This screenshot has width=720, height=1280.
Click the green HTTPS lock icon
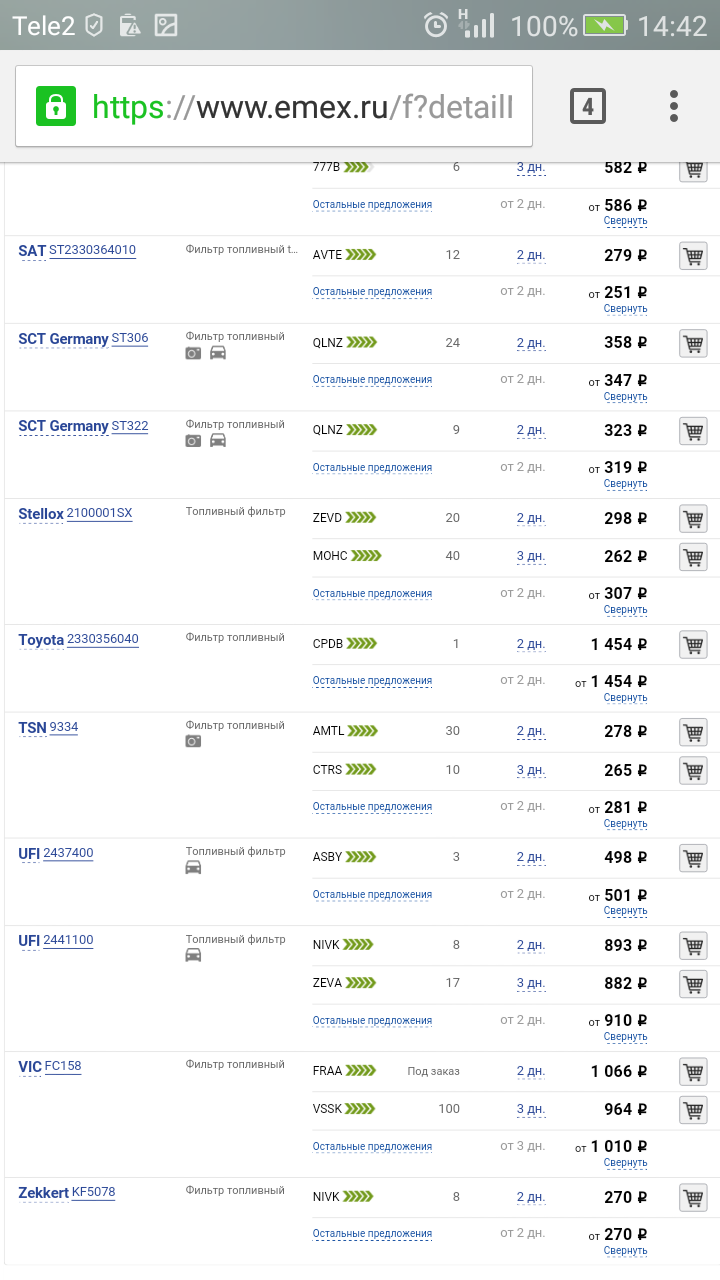click(x=56, y=106)
